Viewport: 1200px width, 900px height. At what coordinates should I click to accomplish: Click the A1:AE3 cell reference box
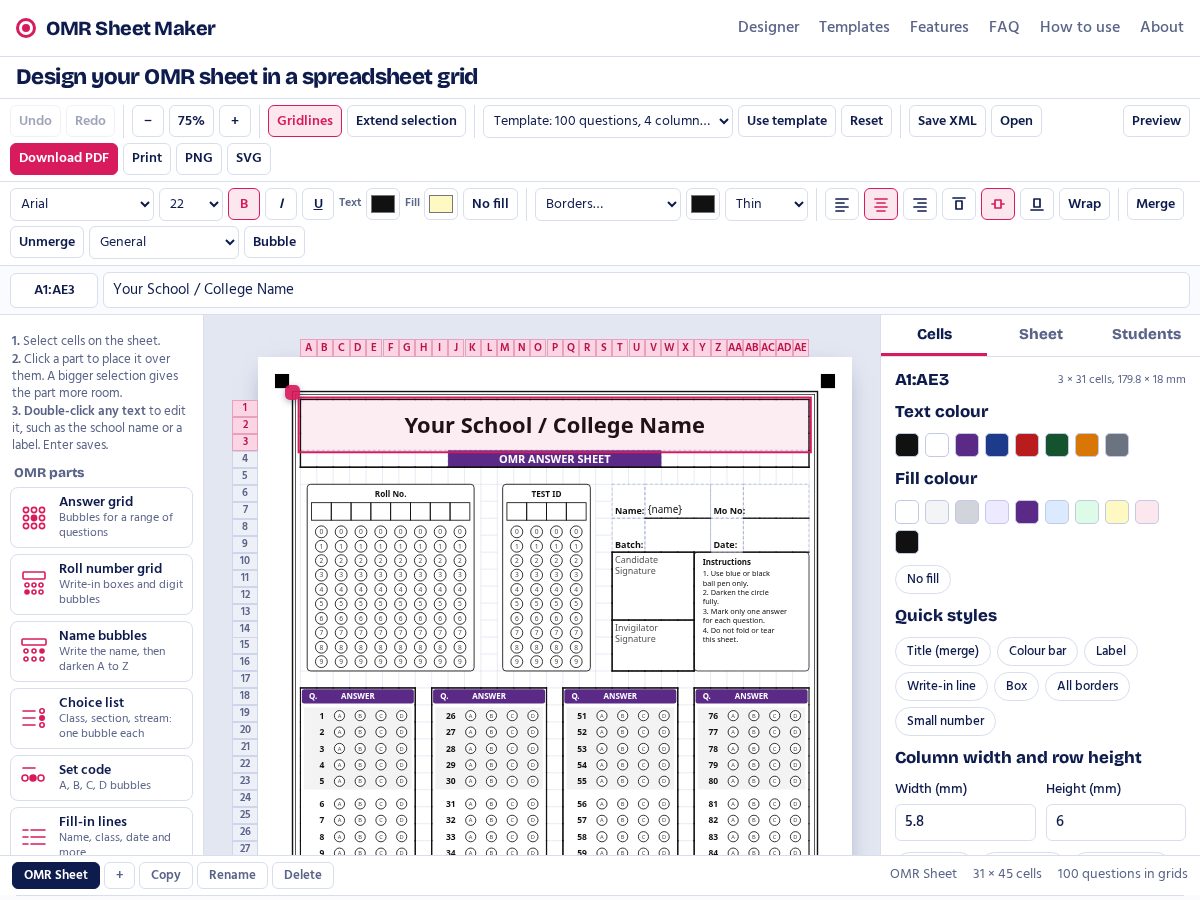[54, 290]
